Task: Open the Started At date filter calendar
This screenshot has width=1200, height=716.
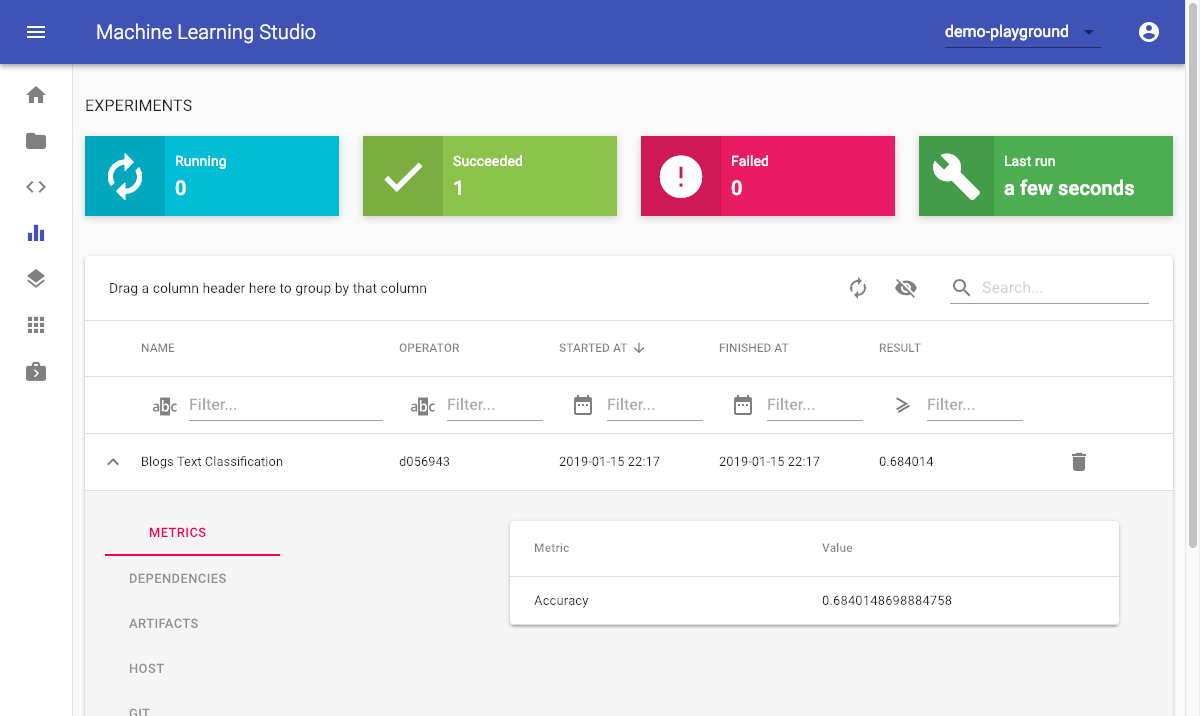Action: pyautogui.click(x=583, y=405)
